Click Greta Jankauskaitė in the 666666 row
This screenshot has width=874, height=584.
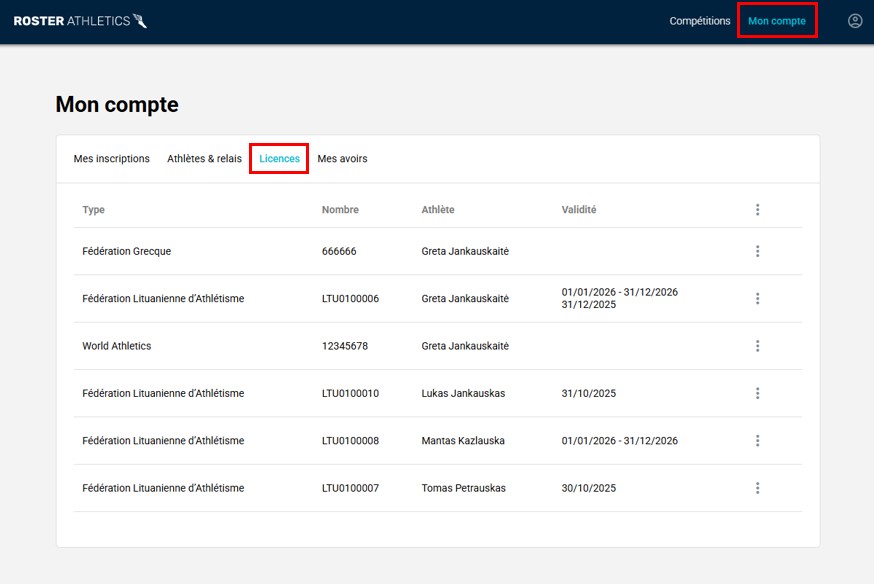[x=465, y=251]
